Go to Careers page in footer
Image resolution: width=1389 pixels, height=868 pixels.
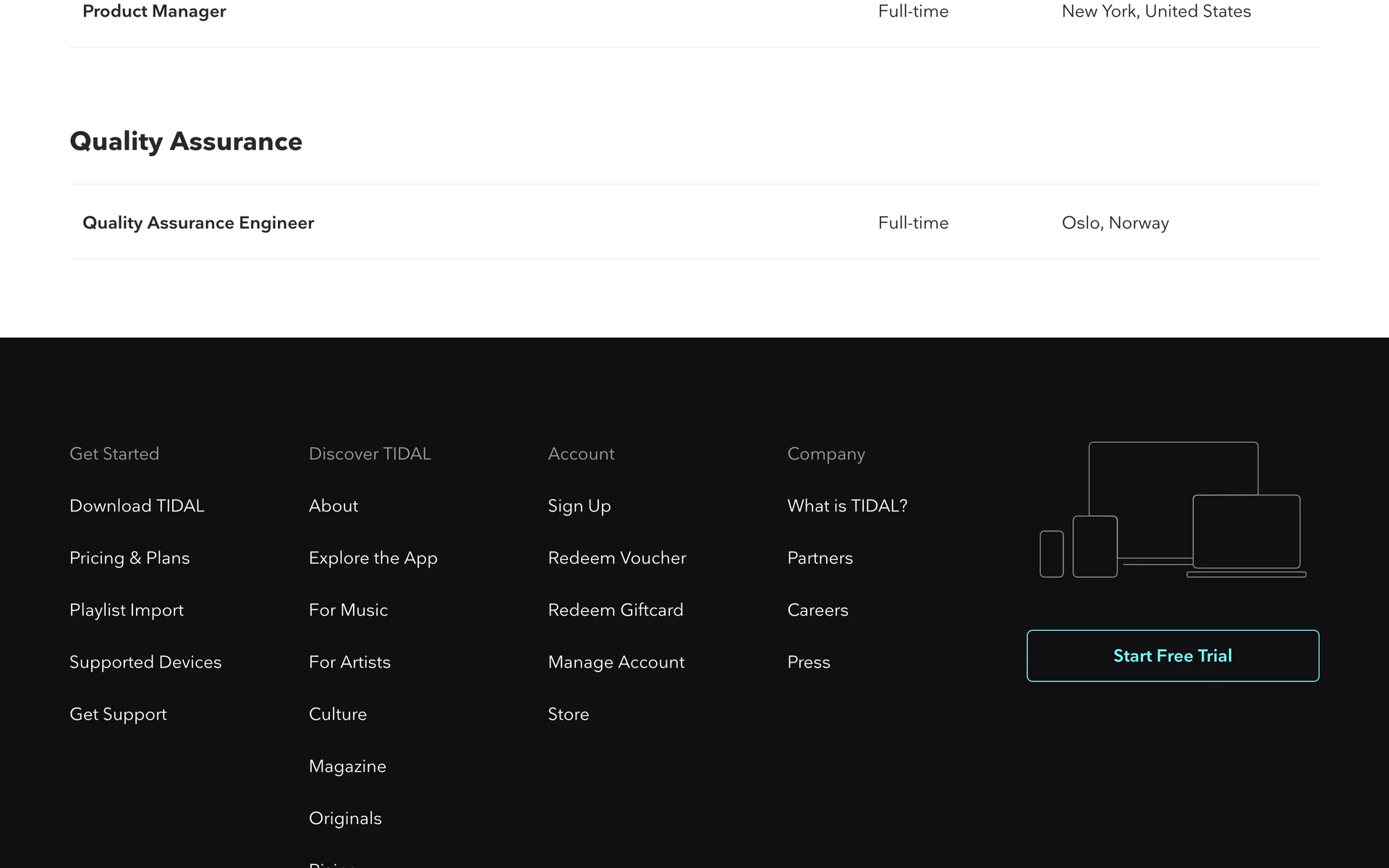[817, 610]
